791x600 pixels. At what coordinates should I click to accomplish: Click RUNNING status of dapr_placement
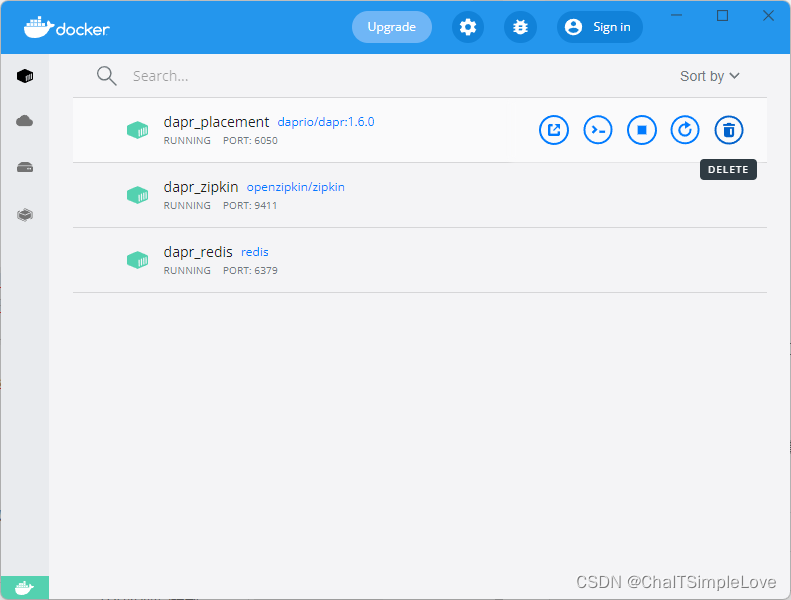click(187, 141)
